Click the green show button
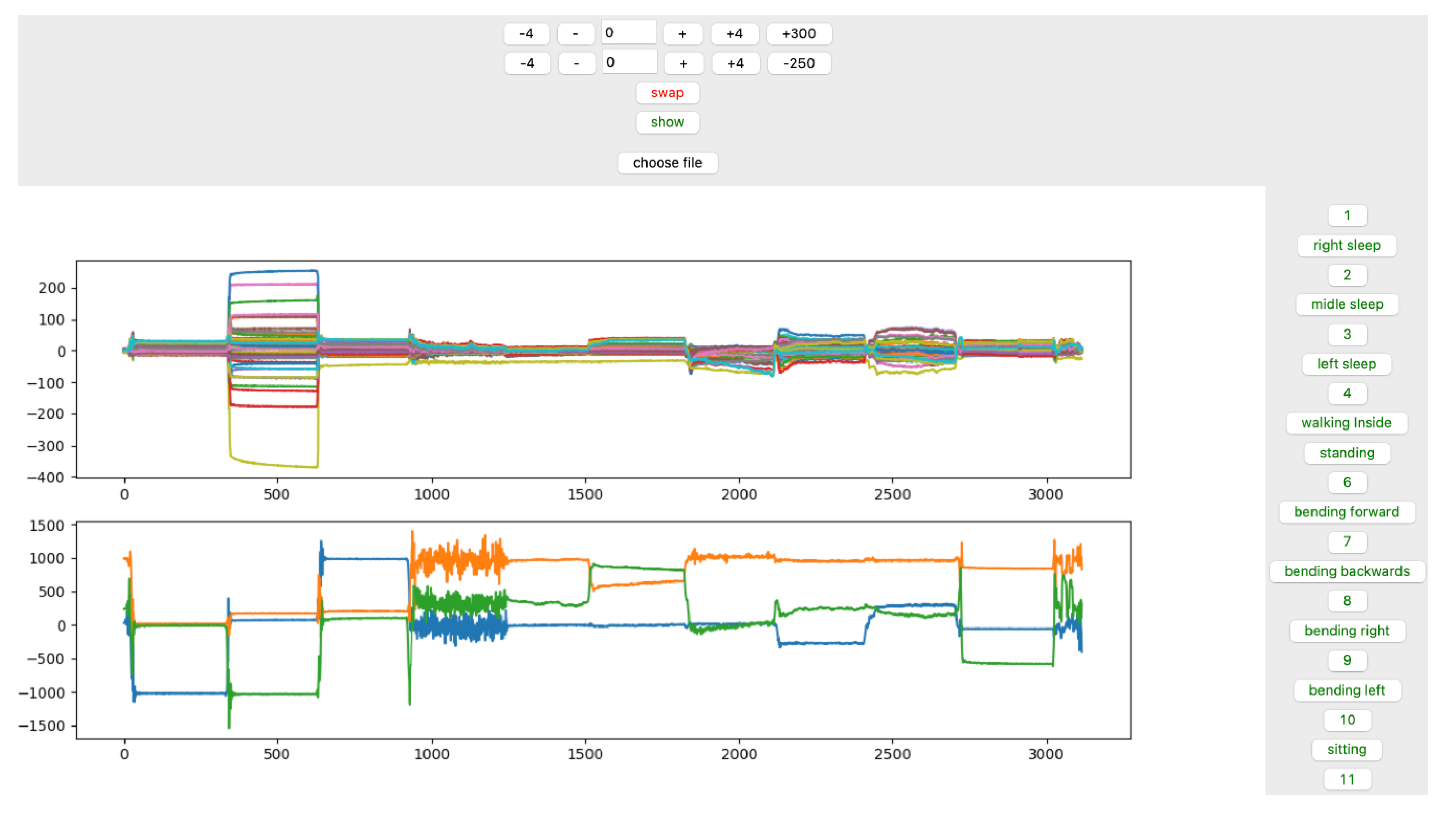 [x=667, y=122]
